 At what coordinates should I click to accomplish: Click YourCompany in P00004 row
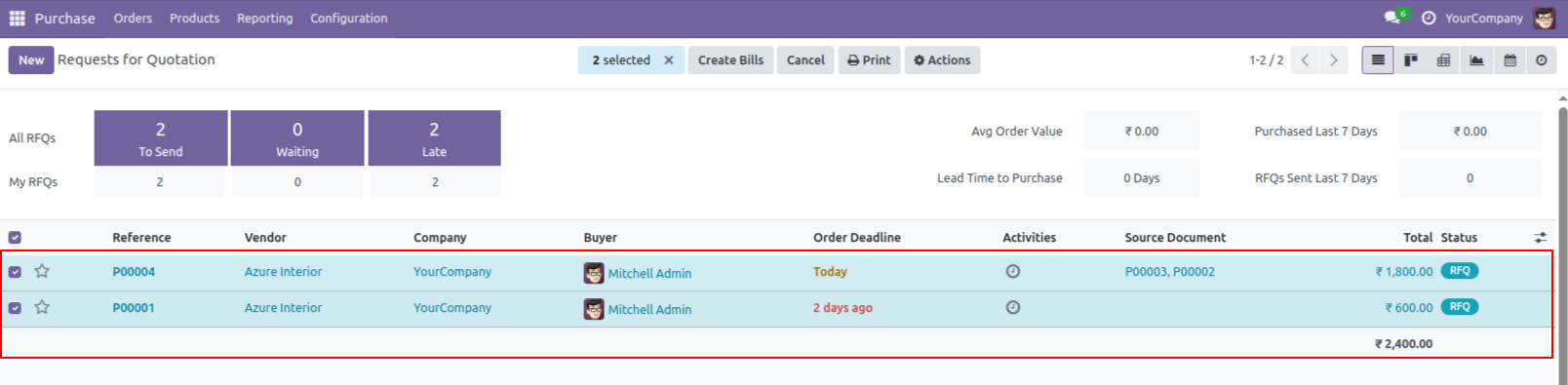coord(452,272)
